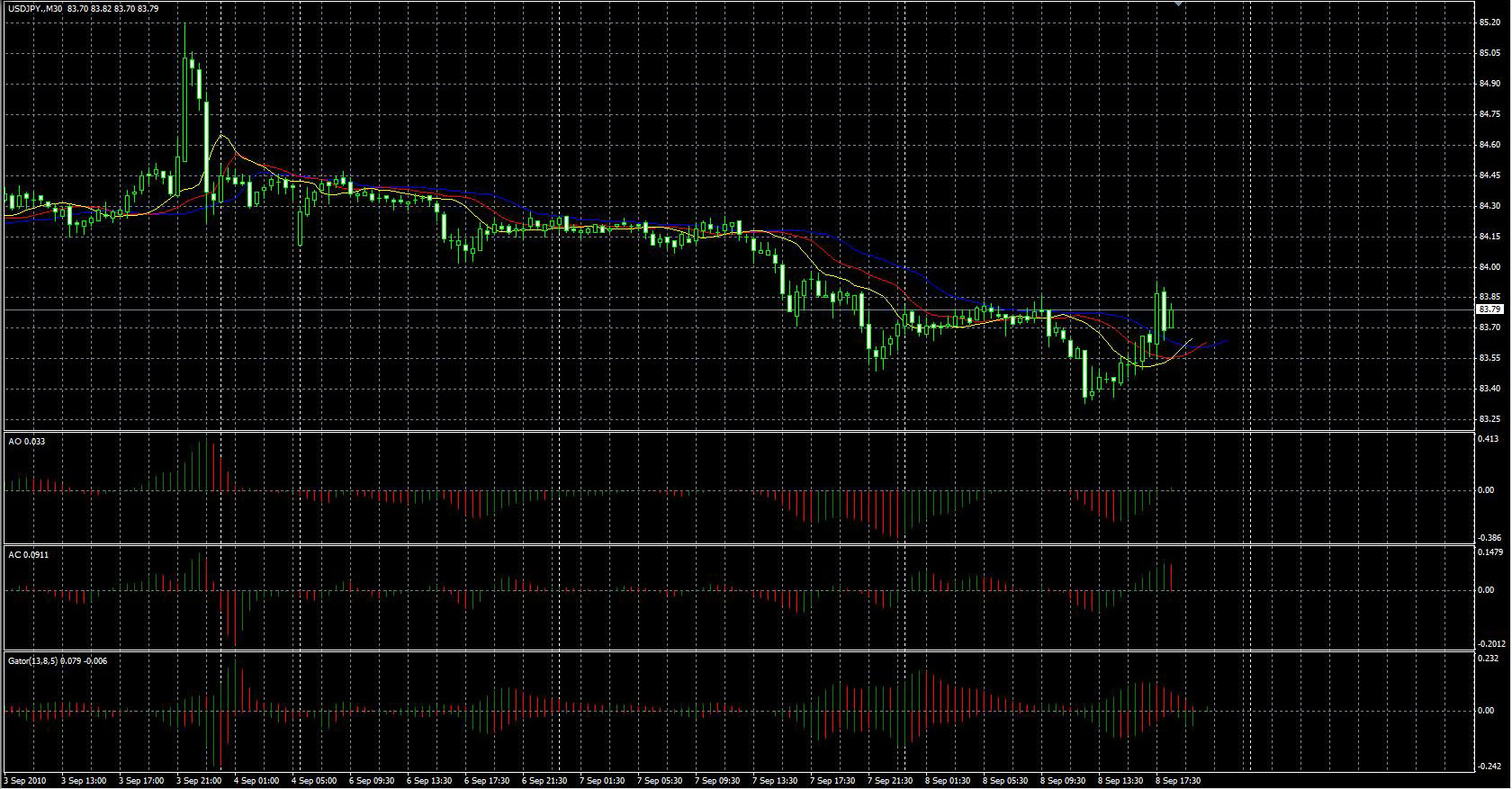Click the 8 Sep 05:30 time label
1512x789 pixels.
click(x=1004, y=781)
